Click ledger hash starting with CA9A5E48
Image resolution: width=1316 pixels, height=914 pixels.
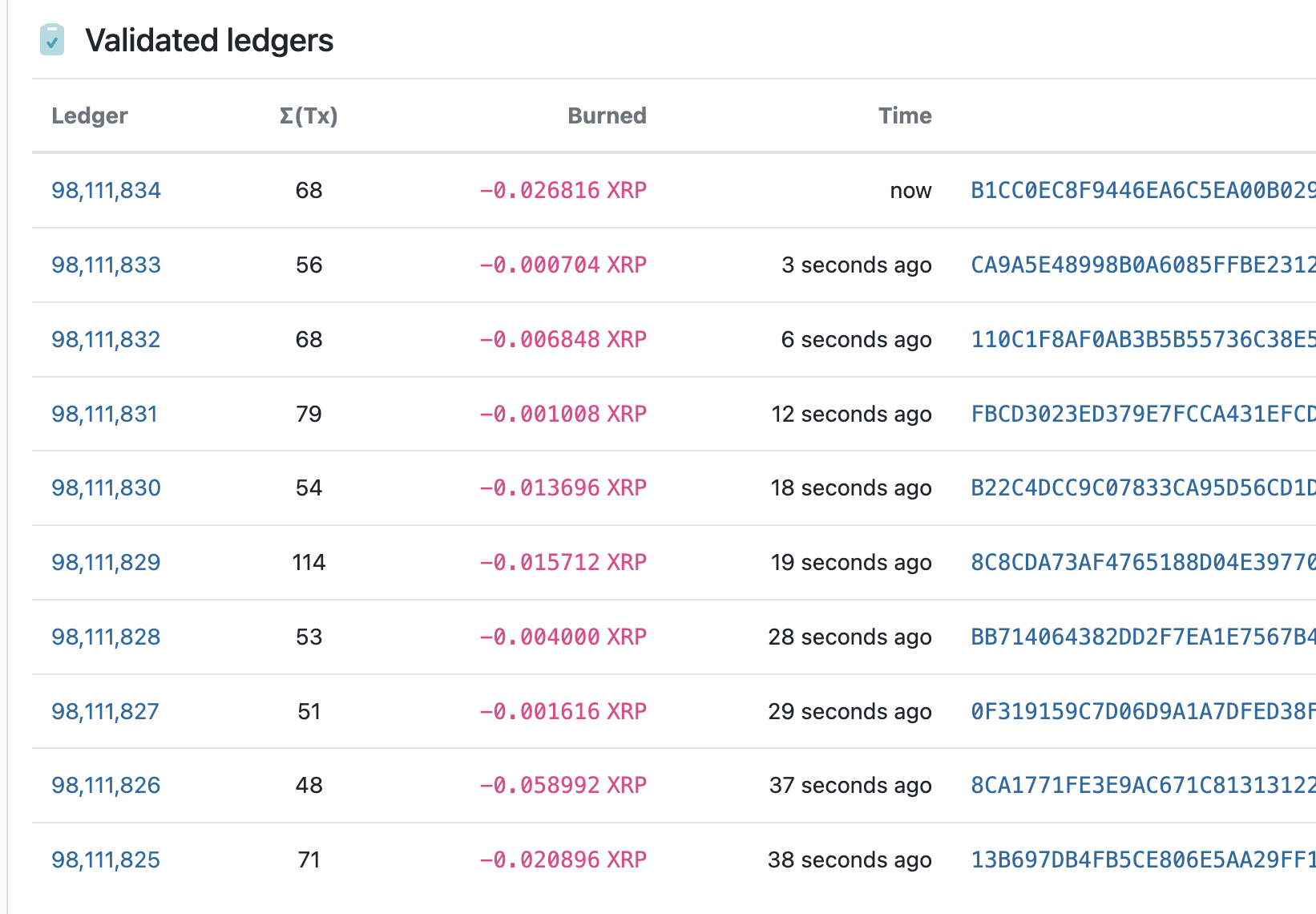pyautogui.click(x=1143, y=265)
